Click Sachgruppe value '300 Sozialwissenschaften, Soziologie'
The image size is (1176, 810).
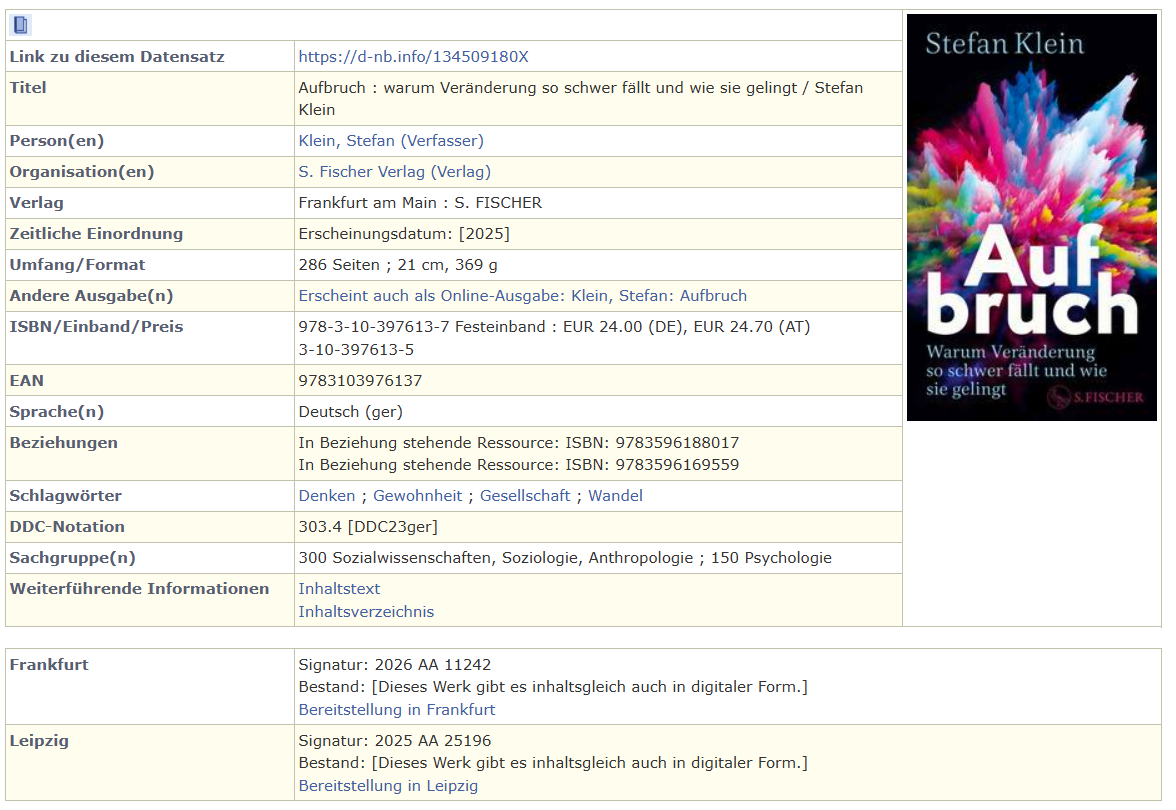click(565, 558)
